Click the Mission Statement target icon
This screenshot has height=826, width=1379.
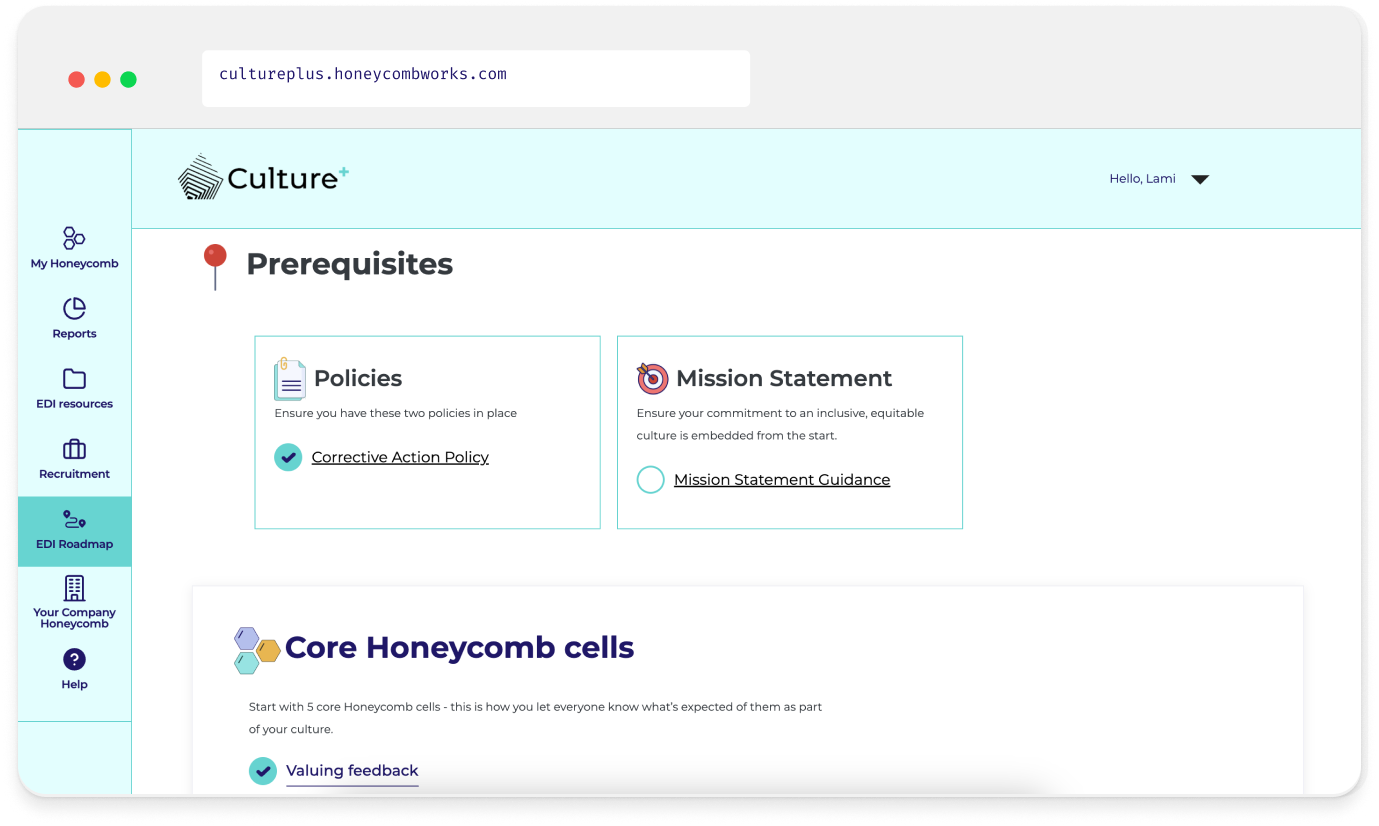pos(652,378)
